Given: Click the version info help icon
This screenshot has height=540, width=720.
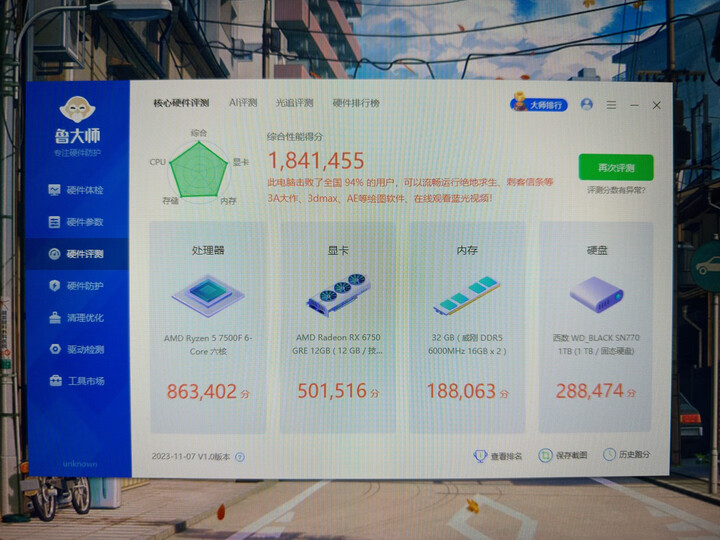Looking at the screenshot, I should pos(240,457).
